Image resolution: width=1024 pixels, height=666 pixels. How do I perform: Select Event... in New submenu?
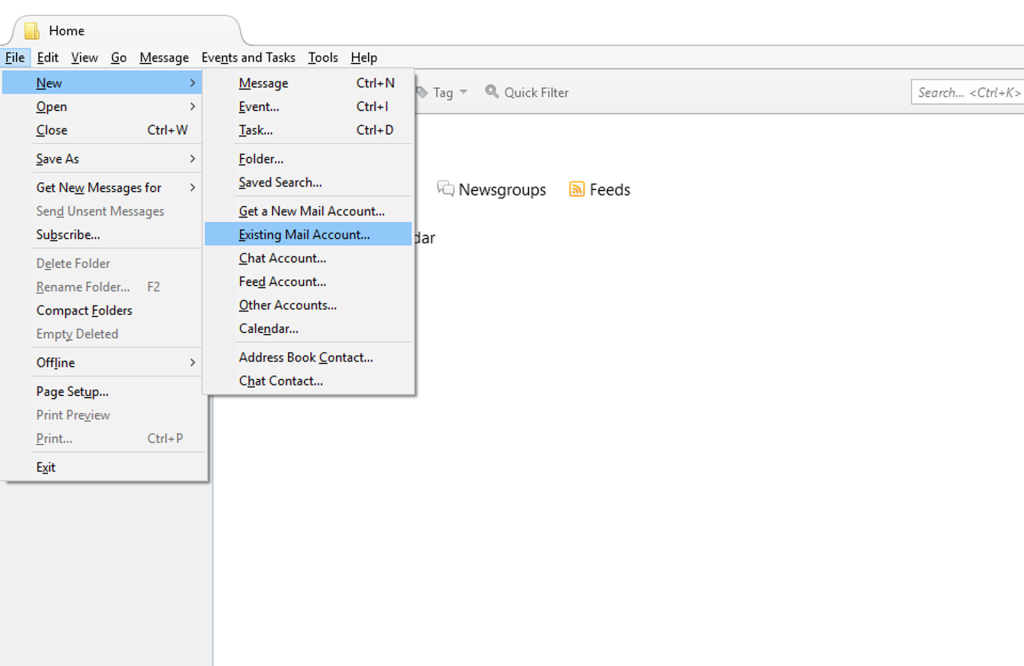[308, 106]
